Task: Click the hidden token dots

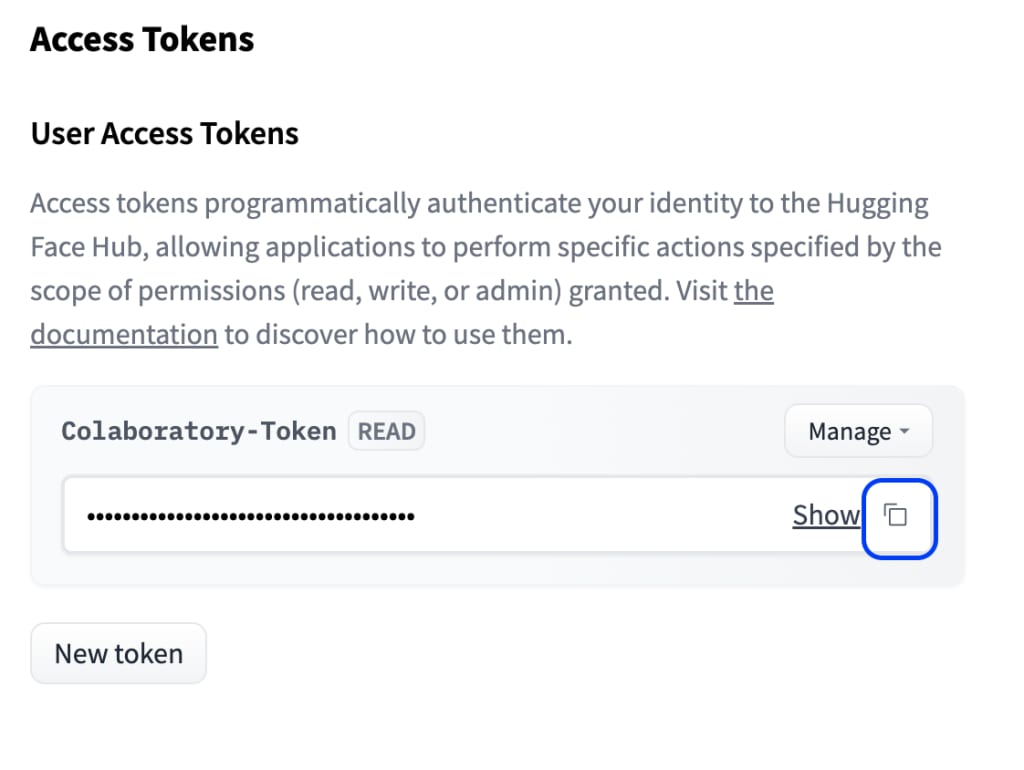Action: [251, 517]
